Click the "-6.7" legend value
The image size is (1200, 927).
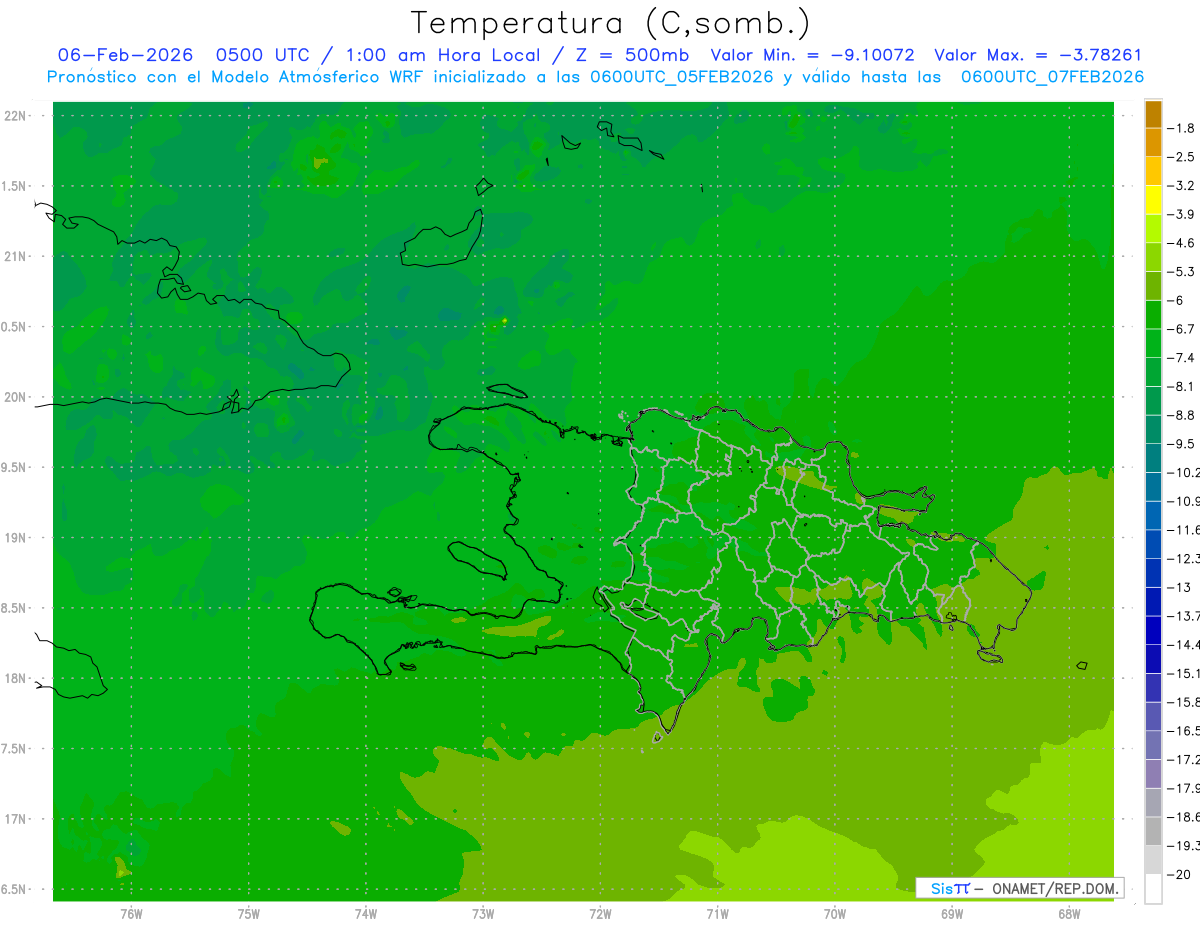point(1182,329)
